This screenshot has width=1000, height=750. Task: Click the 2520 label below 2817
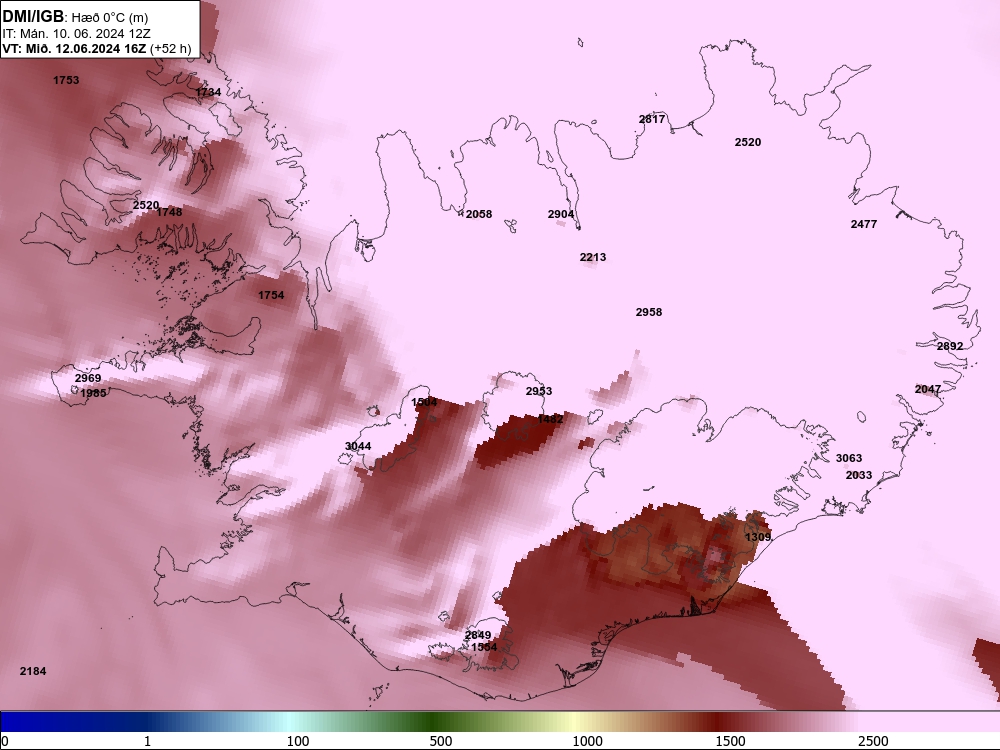click(x=748, y=142)
